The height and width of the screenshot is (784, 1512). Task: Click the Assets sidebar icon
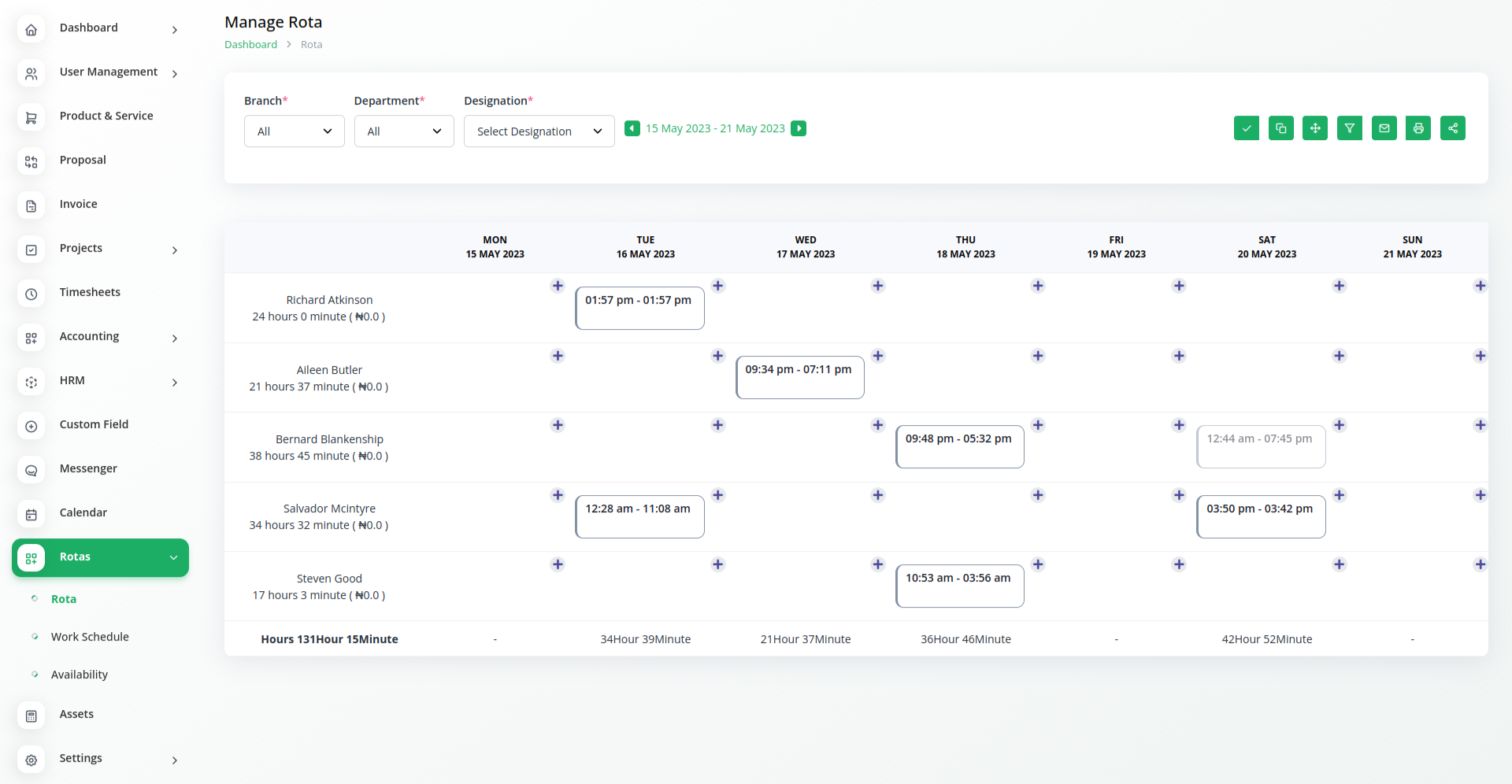(x=31, y=716)
